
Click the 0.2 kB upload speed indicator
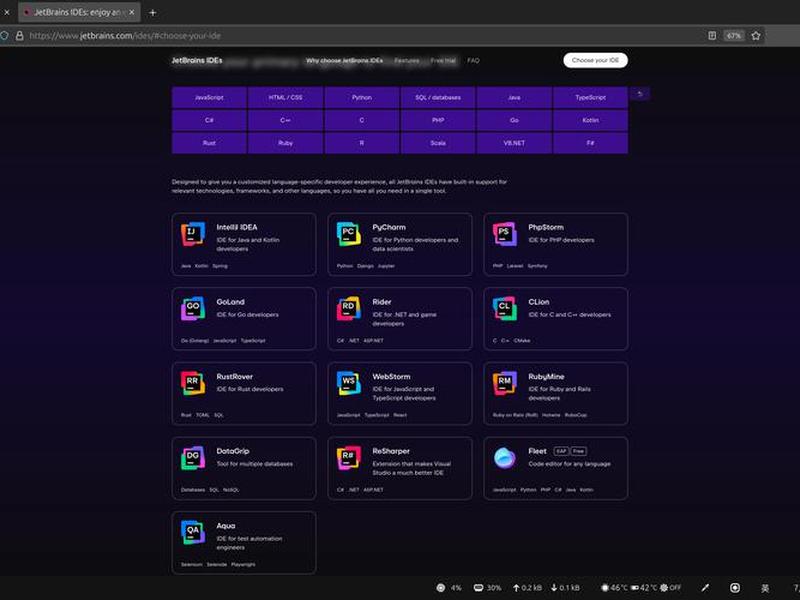pyautogui.click(x=528, y=588)
